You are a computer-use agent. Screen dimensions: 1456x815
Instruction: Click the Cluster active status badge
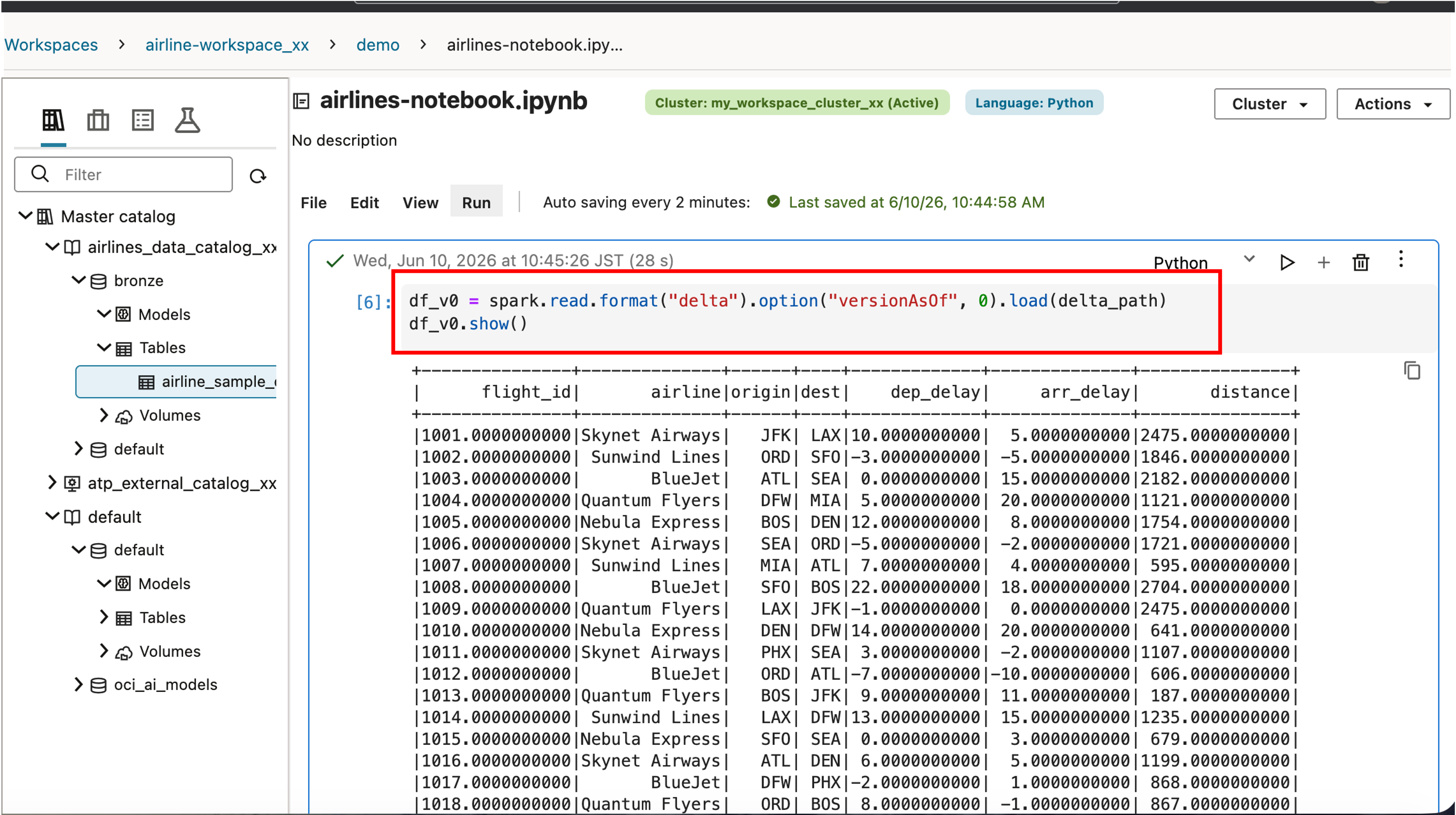[x=797, y=103]
